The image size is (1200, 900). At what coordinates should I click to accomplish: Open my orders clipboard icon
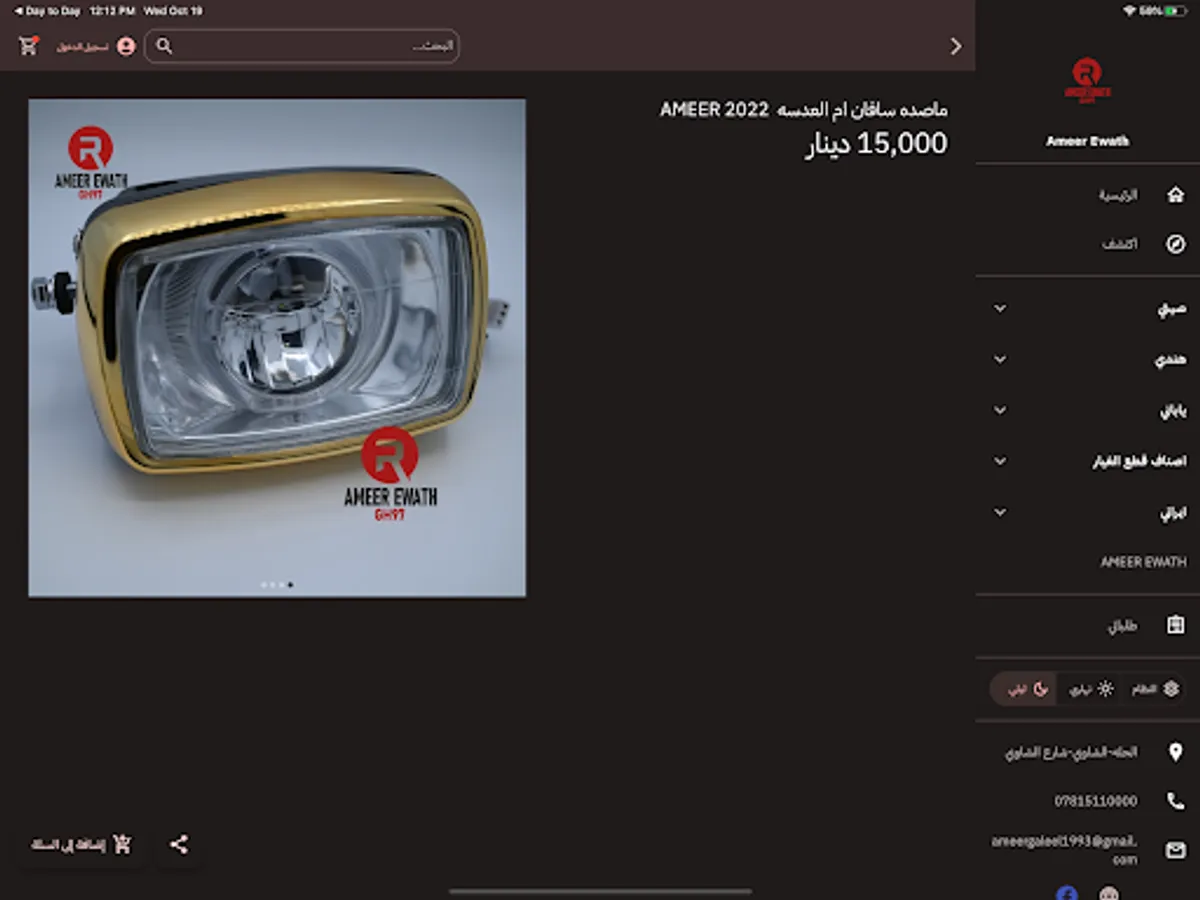coord(1176,626)
